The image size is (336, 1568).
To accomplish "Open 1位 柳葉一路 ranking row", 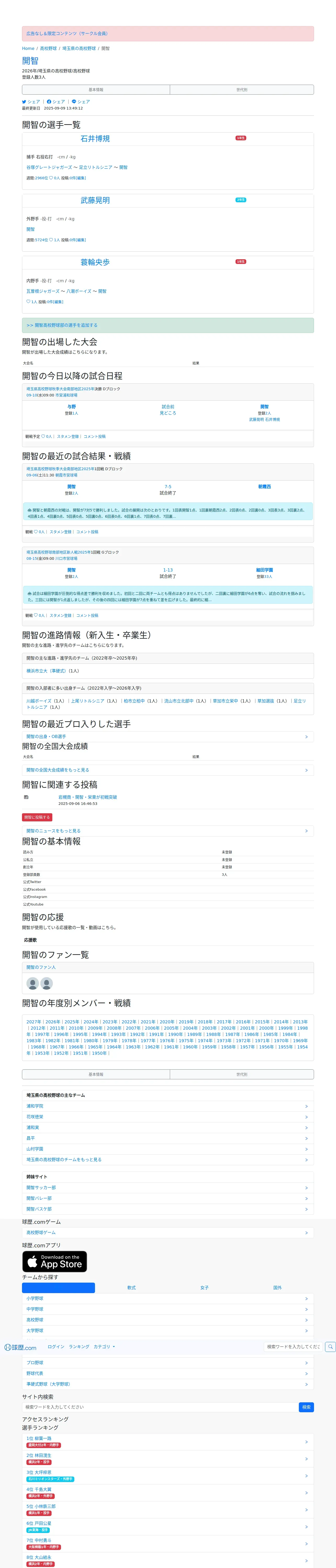I will pyautogui.click(x=168, y=1442).
